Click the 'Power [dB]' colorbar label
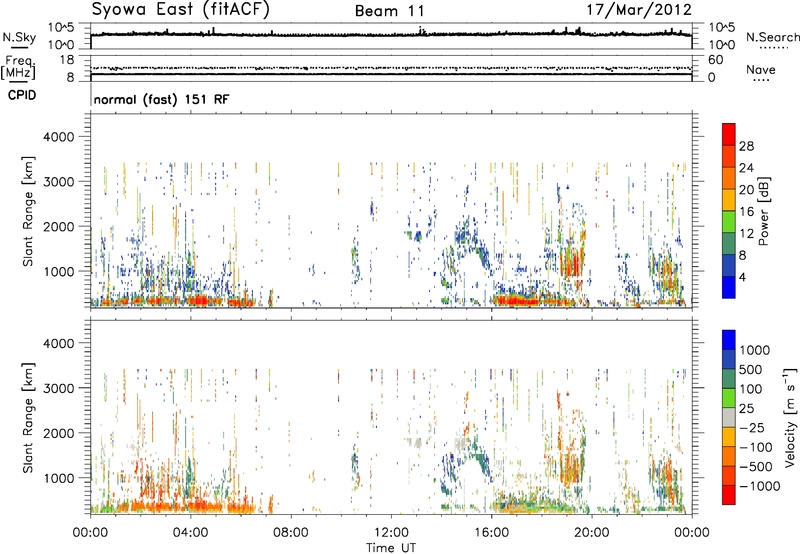 pyautogui.click(x=763, y=211)
